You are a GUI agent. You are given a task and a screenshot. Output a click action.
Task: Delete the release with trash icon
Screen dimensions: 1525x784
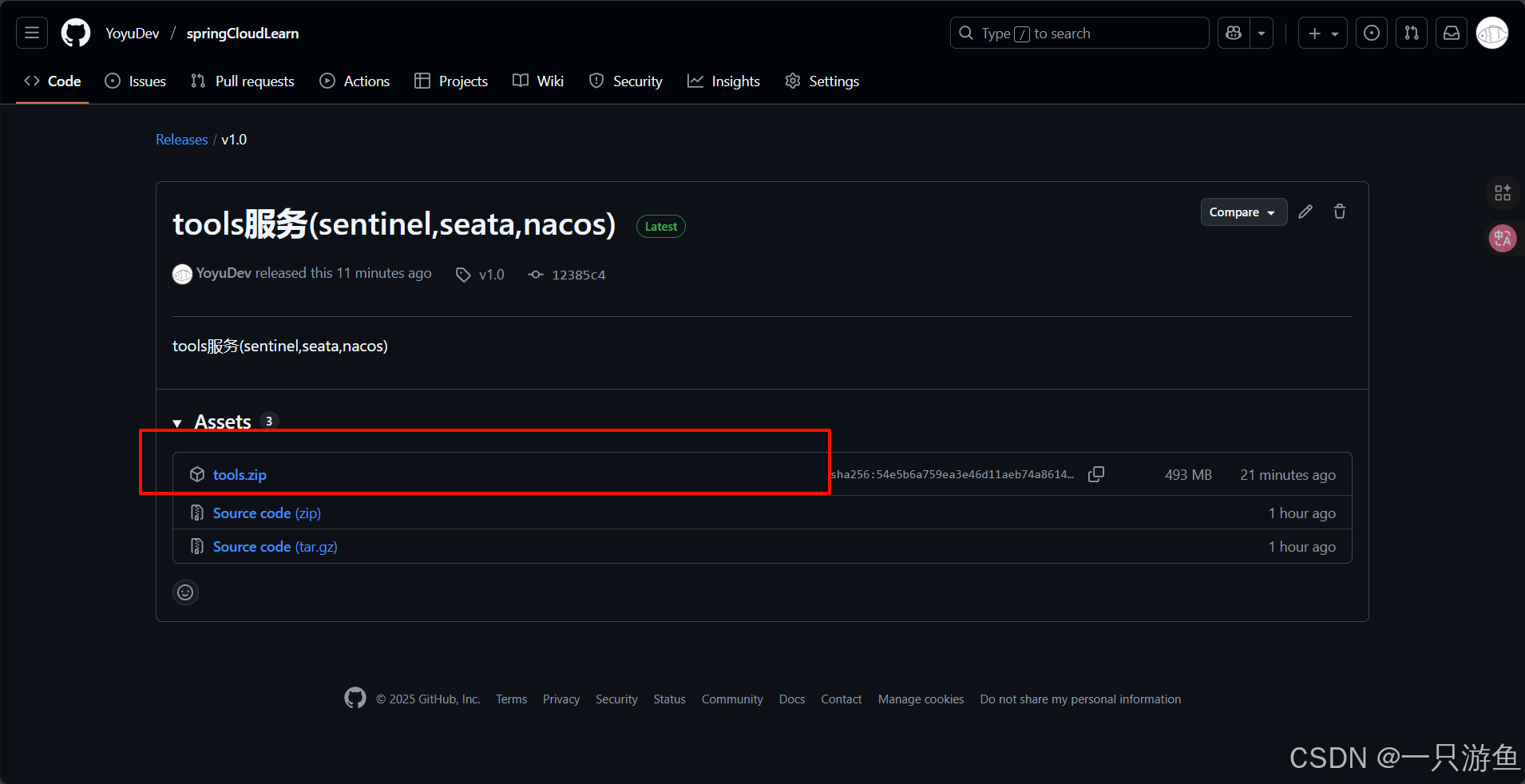1340,212
